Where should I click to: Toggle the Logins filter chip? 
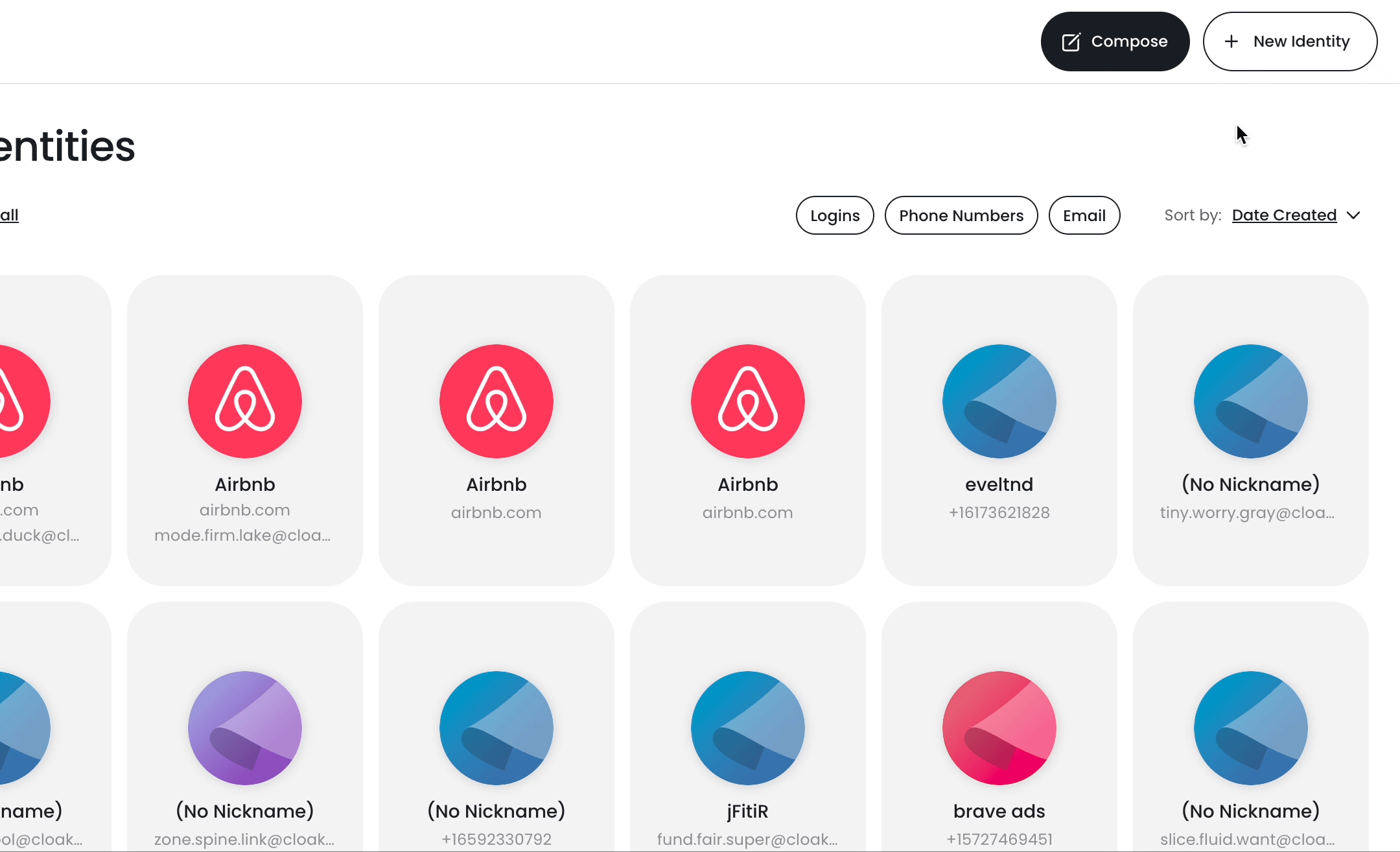835,215
